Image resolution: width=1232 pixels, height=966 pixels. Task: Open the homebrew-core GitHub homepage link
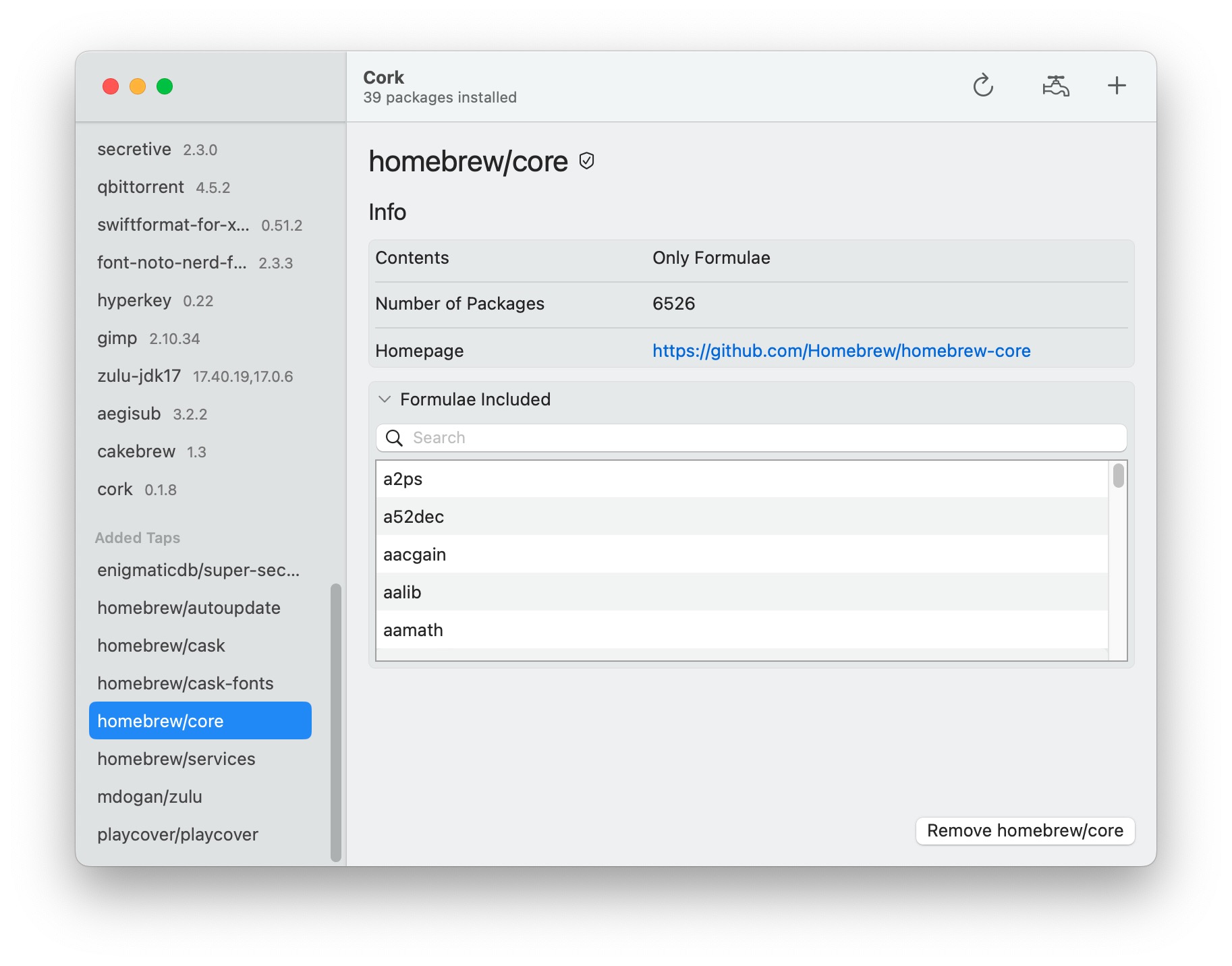point(841,351)
